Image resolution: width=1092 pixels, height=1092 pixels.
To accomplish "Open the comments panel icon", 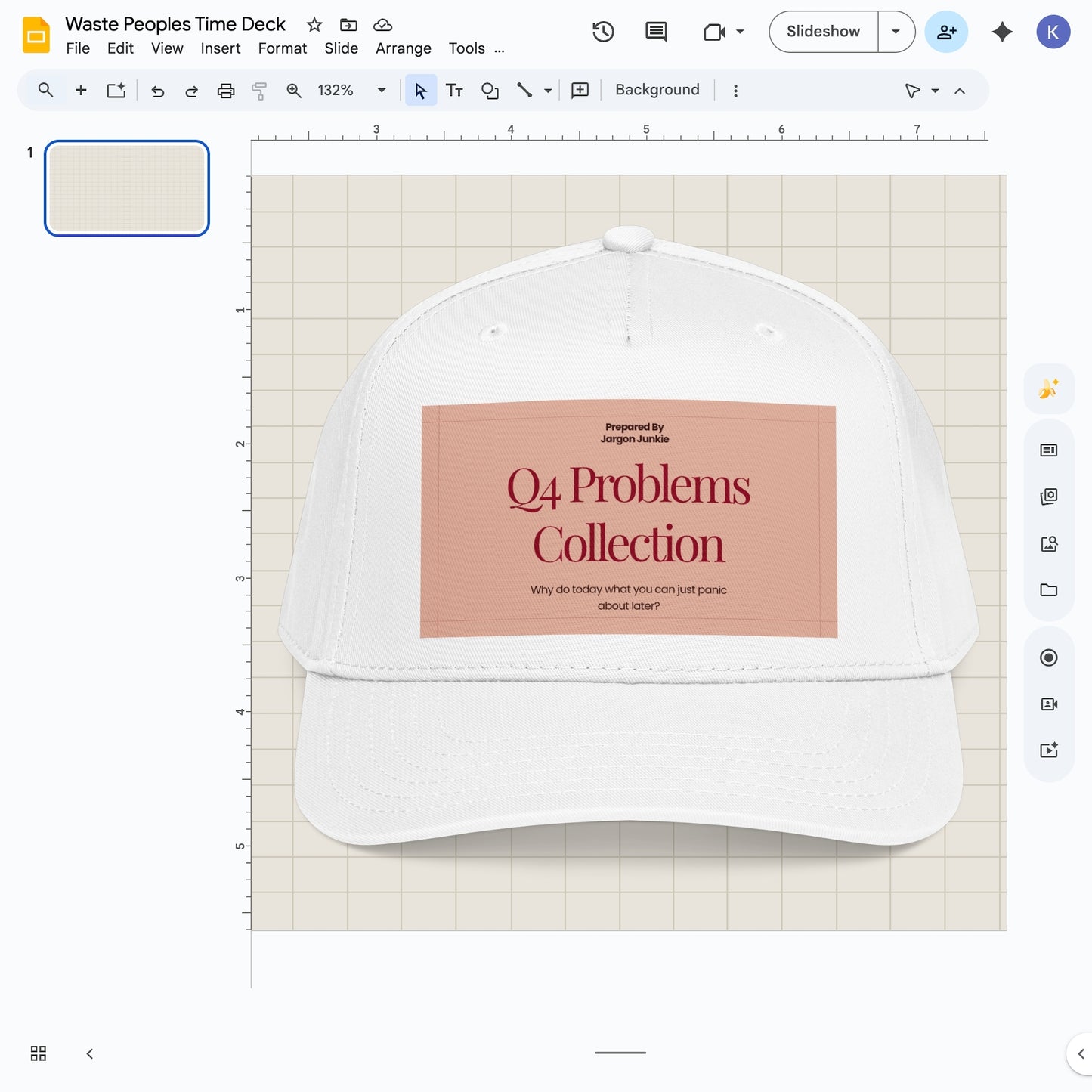I will (x=656, y=32).
